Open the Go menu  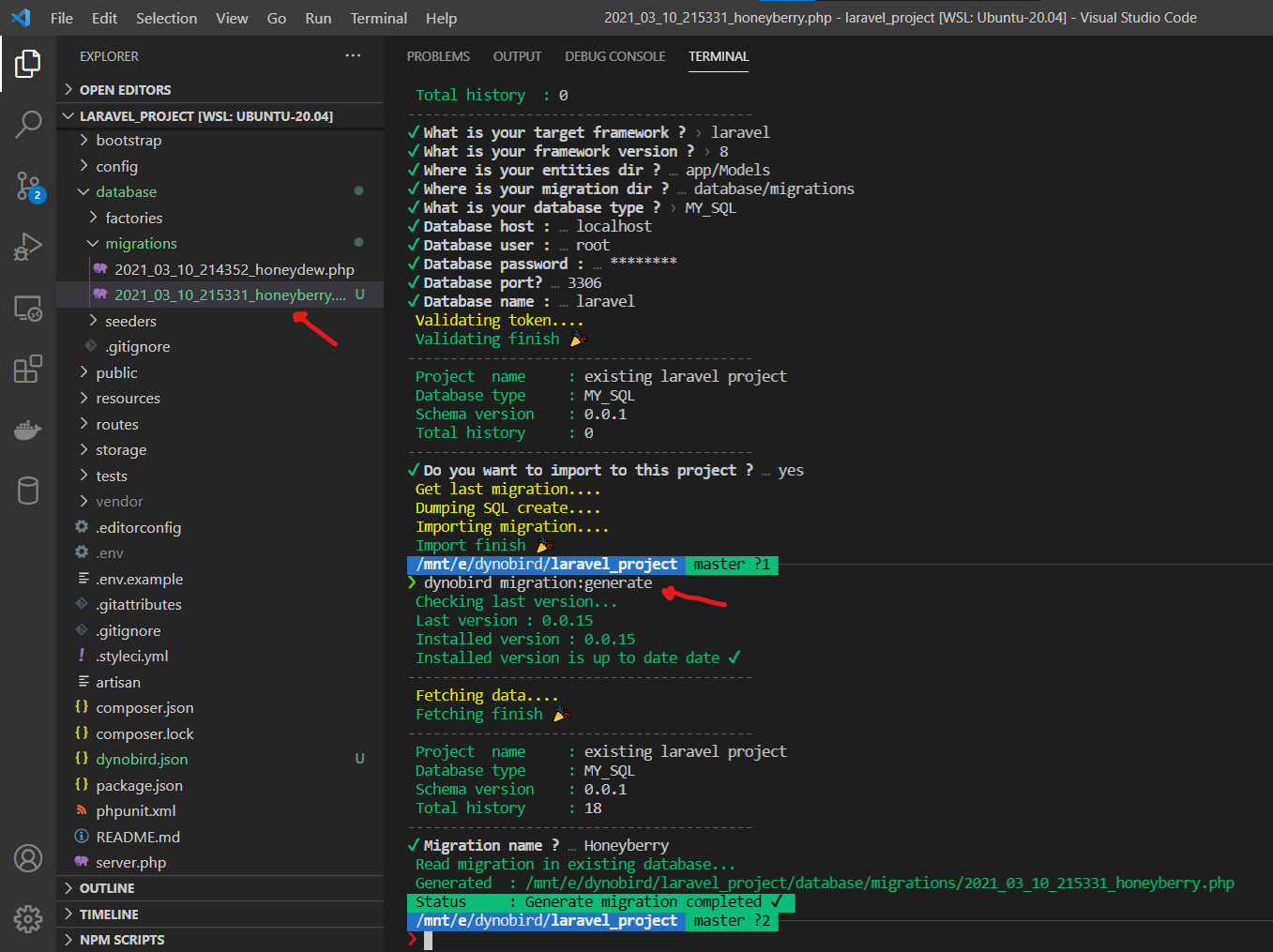277,18
